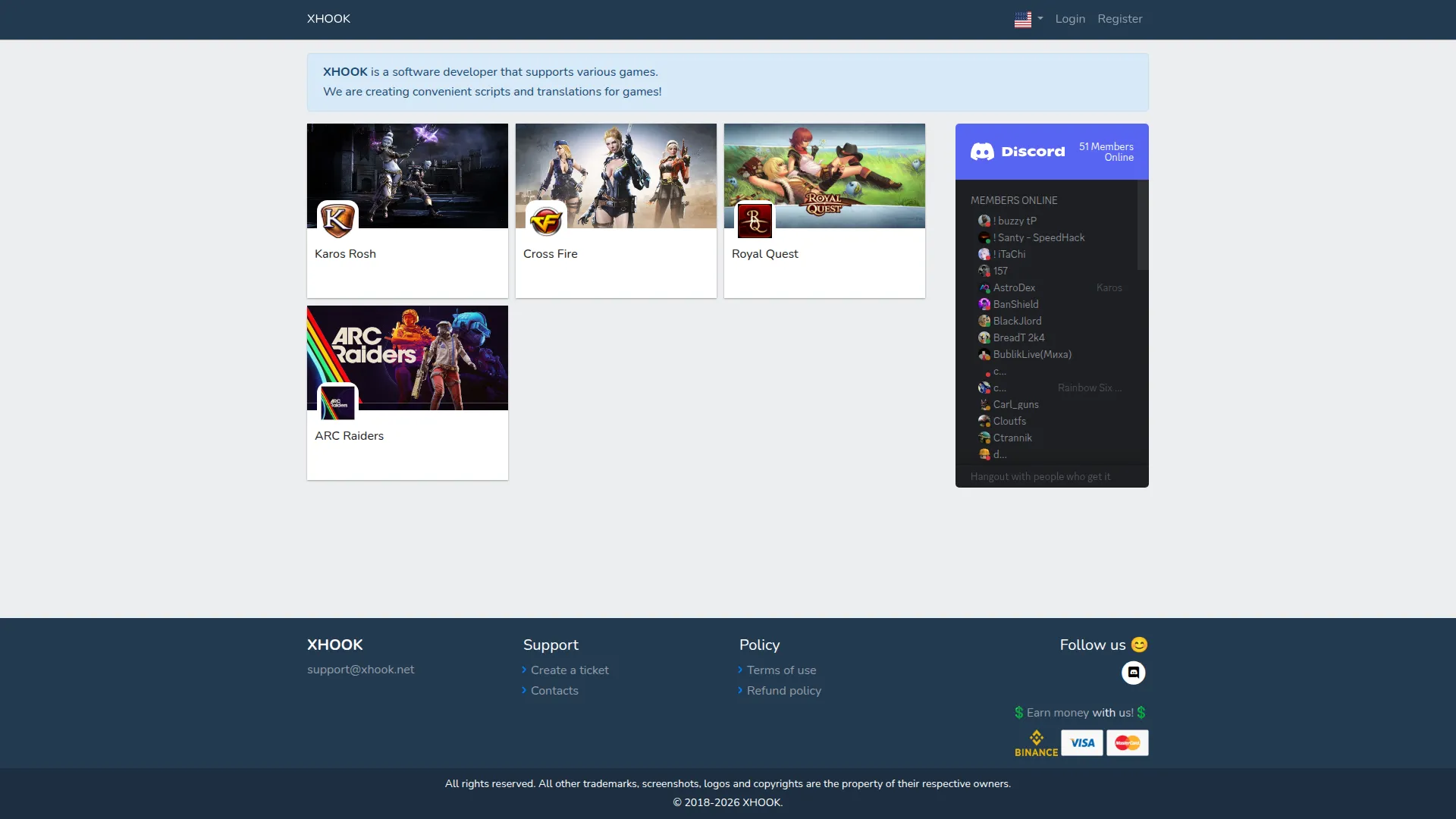Click the ! Santy - SpeedHack avatar
The height and width of the screenshot is (819, 1456).
tap(984, 237)
